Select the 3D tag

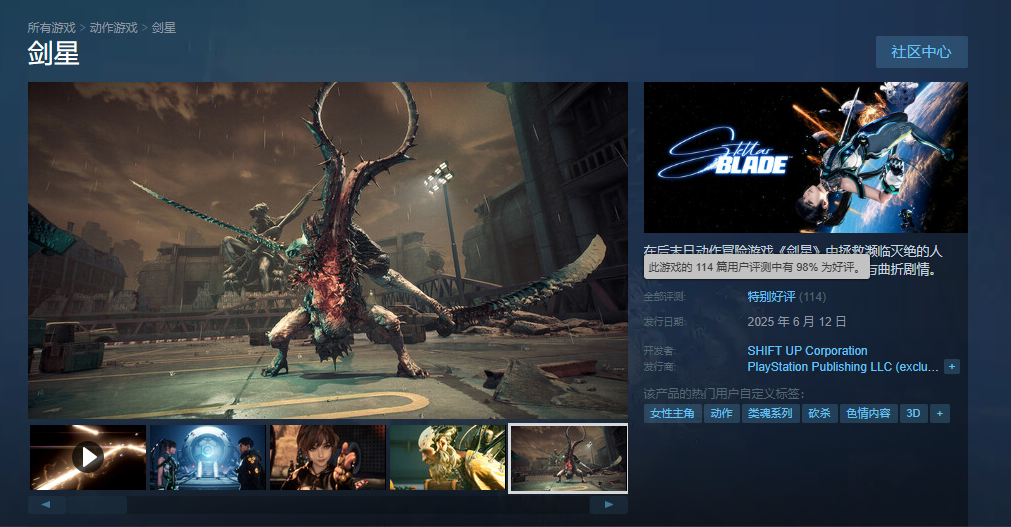914,413
